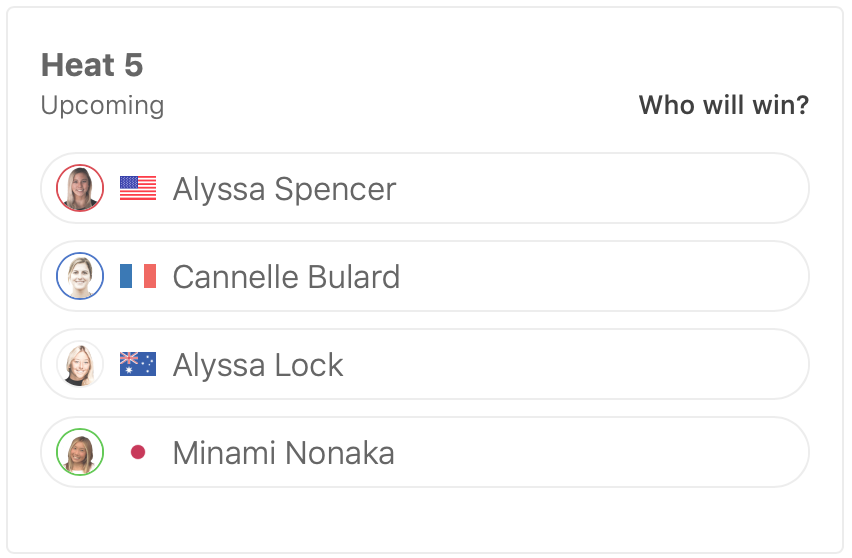Viewport: 852px width, 558px height.
Task: Click the United States flag icon
Action: pos(138,188)
